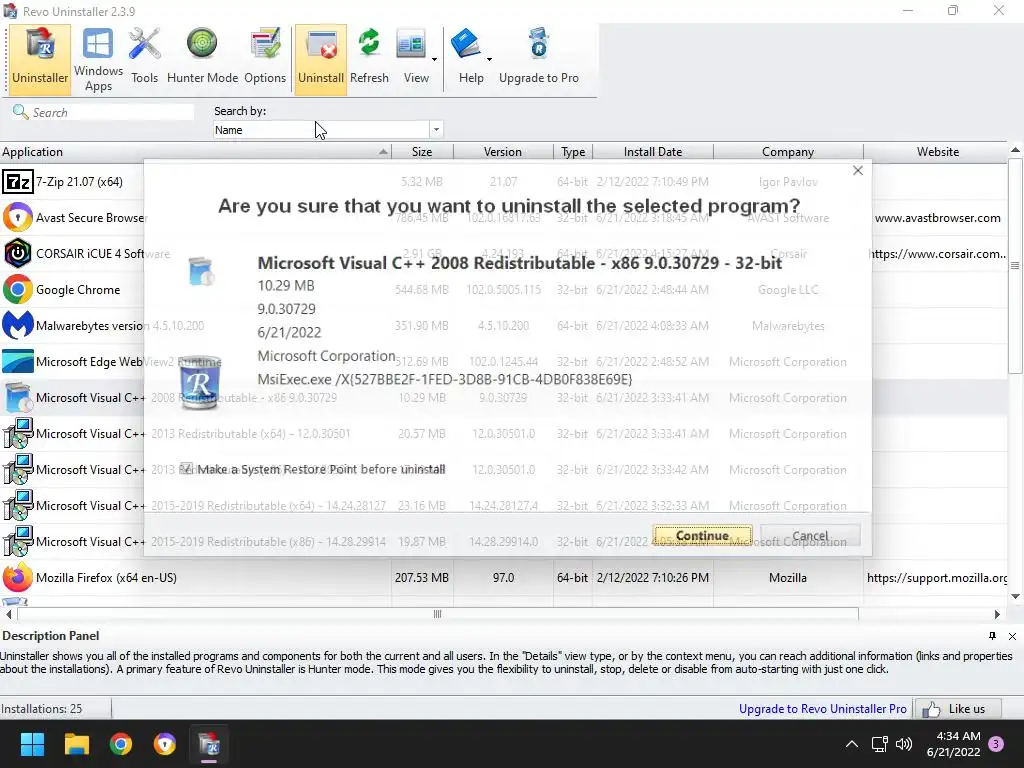The width and height of the screenshot is (1024, 768).
Task: Toggle Make a System Restore Point checkbox
Action: click(x=186, y=469)
